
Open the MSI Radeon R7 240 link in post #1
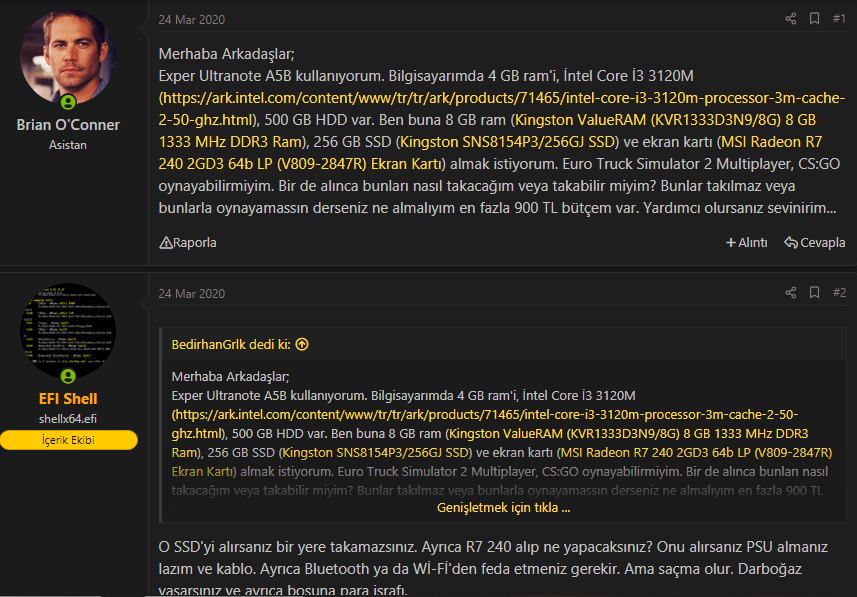[x=490, y=153]
